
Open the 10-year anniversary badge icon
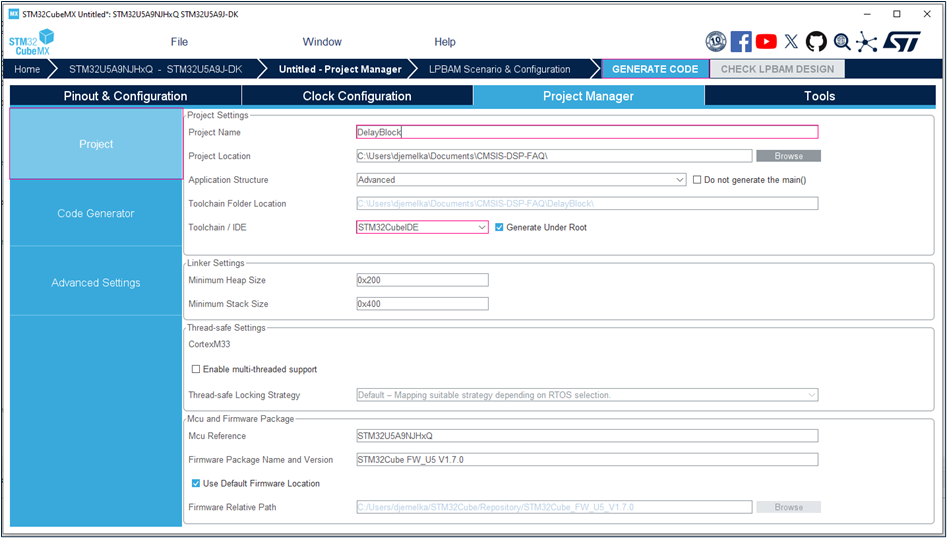tap(716, 42)
